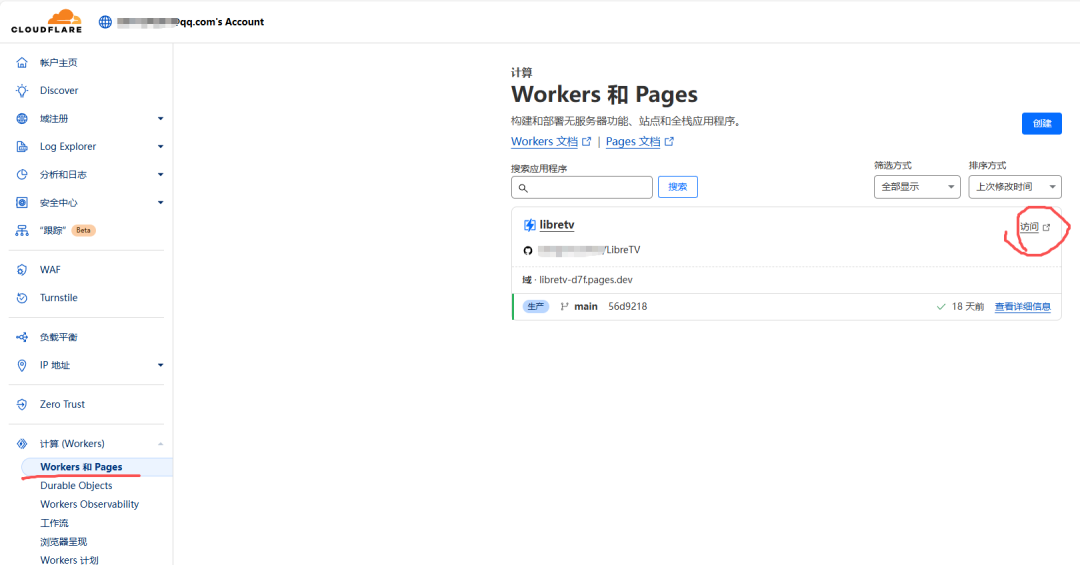Screen dimensions: 1080x565
Task: Expand the 域注册 sidebar menu
Action: pos(160,119)
